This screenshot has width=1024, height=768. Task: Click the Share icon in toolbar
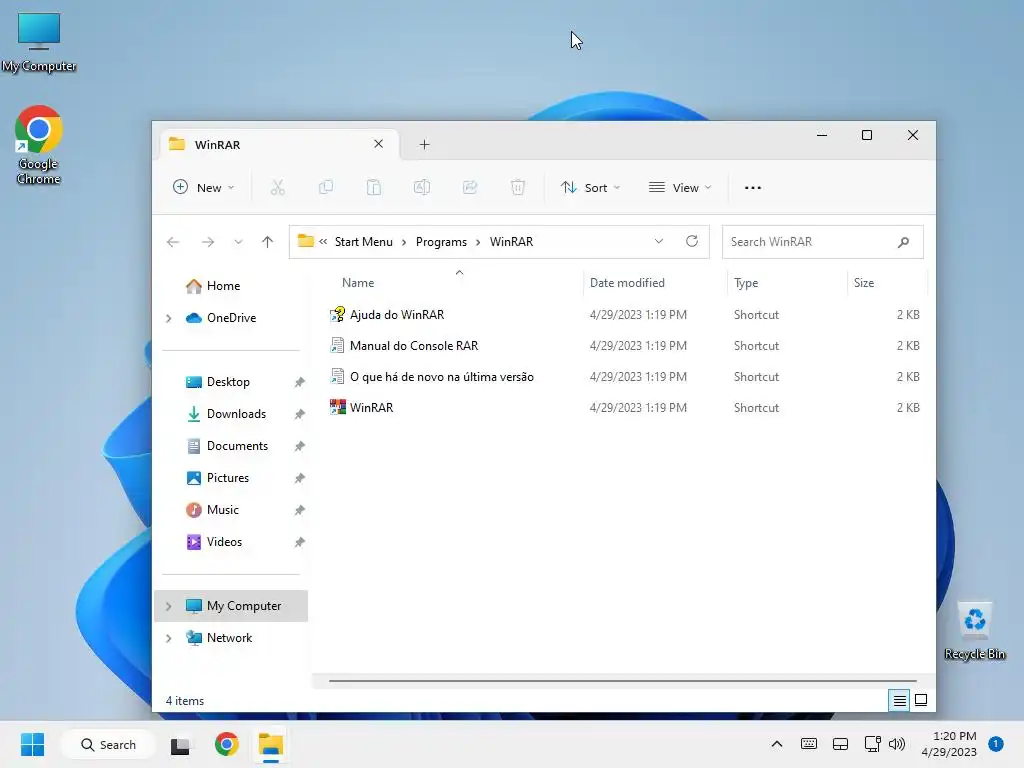[x=470, y=188]
